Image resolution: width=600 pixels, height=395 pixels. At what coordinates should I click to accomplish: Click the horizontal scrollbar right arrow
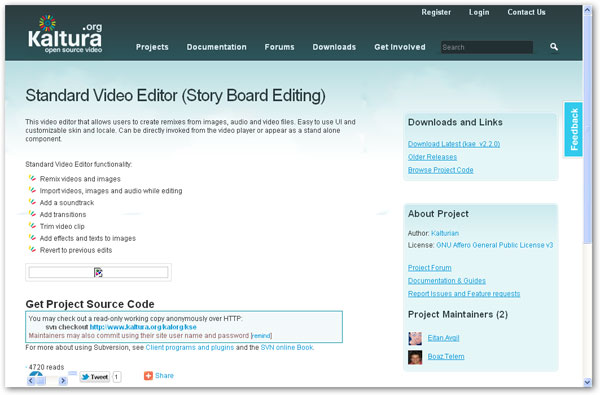tap(63, 380)
